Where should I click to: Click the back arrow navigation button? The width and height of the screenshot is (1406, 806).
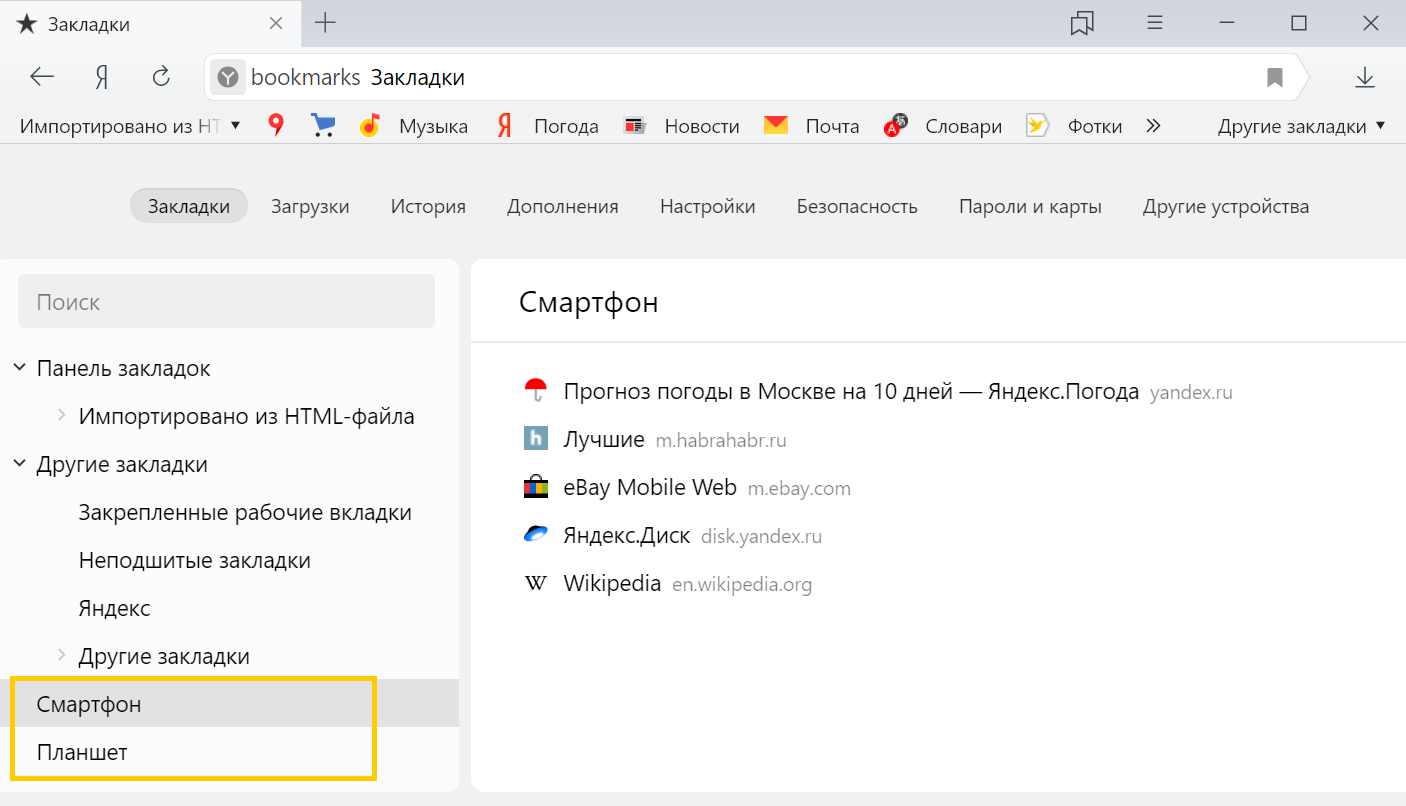(x=42, y=77)
